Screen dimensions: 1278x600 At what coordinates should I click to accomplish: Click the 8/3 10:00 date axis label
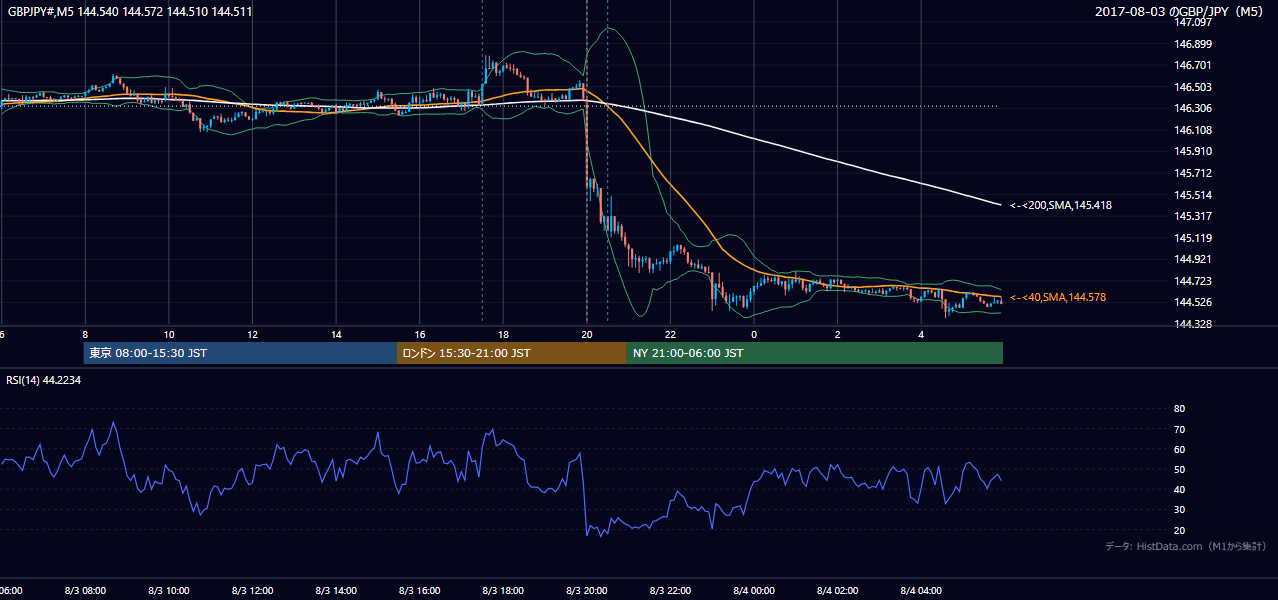169,590
